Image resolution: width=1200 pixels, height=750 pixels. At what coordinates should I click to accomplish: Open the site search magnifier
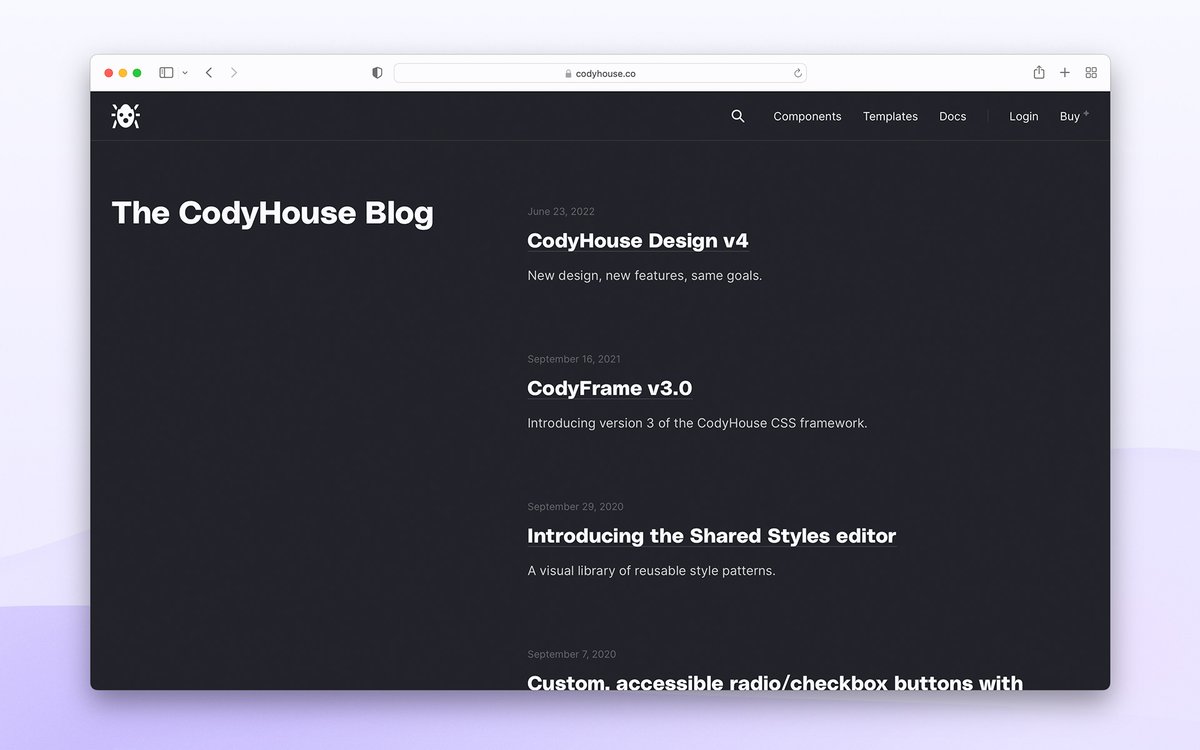pyautogui.click(x=738, y=116)
